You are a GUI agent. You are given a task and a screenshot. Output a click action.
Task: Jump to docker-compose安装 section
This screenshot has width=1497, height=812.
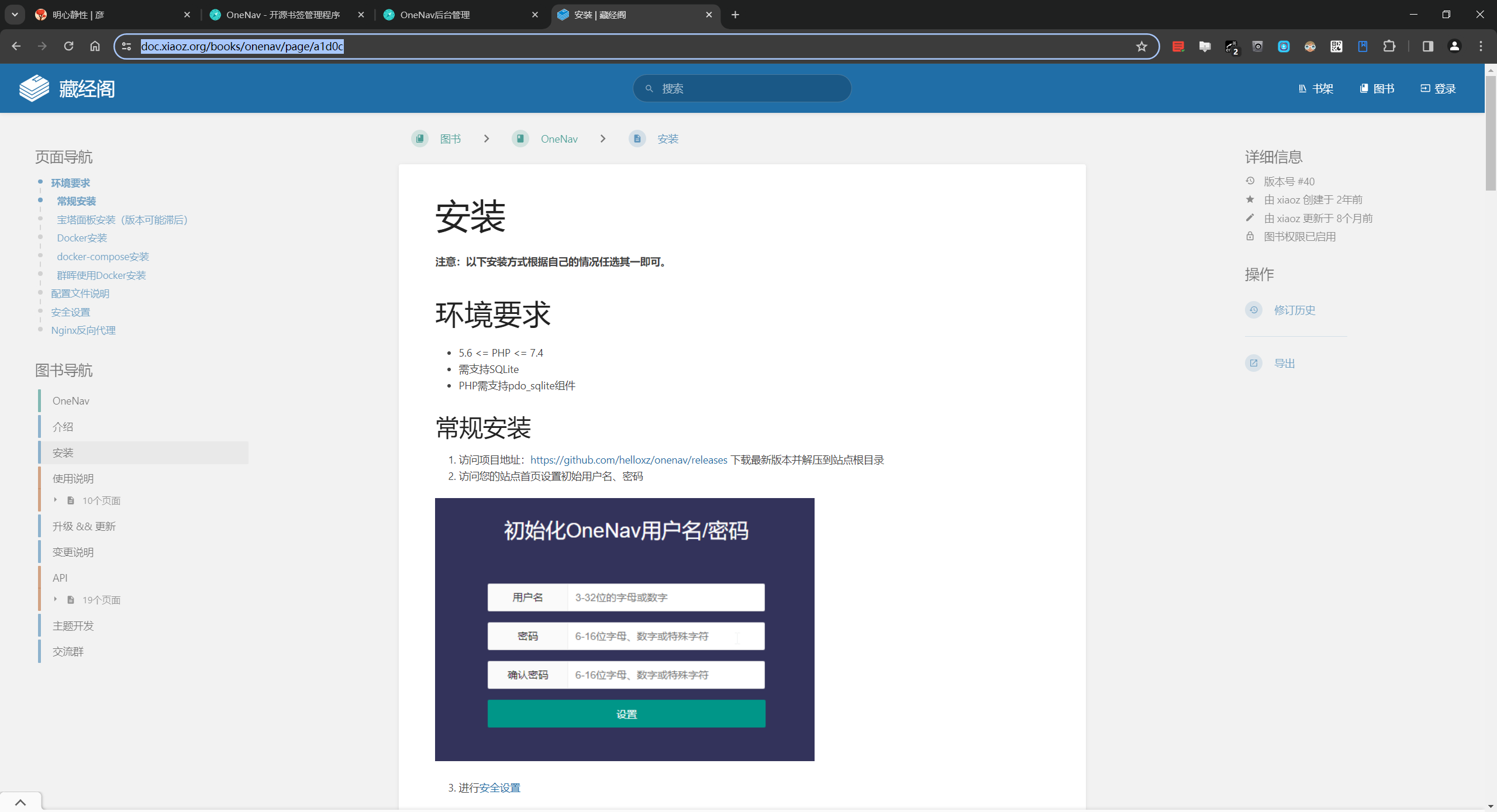click(103, 257)
